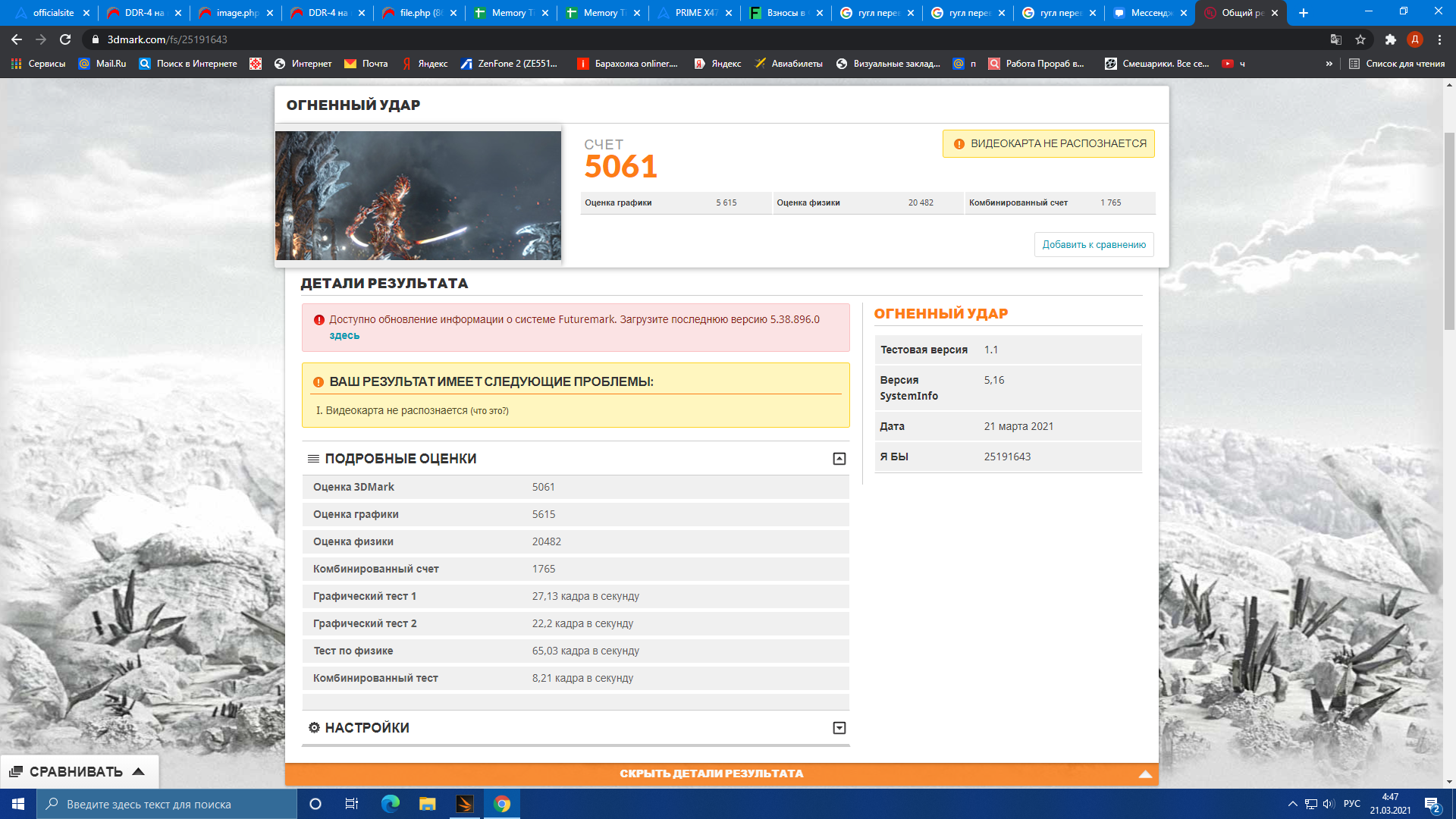Screen dimensions: 1456x819
Task: Click the Windows Start button
Action: click(18, 804)
